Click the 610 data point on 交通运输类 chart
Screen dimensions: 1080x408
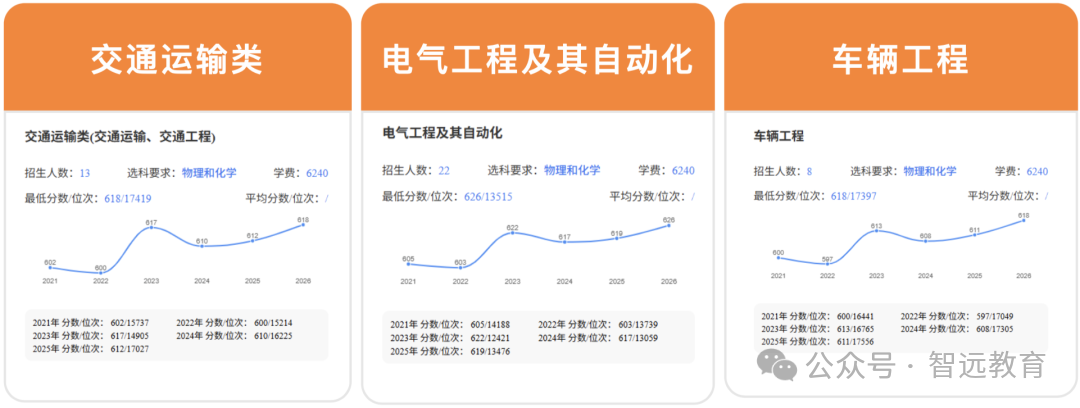click(202, 246)
